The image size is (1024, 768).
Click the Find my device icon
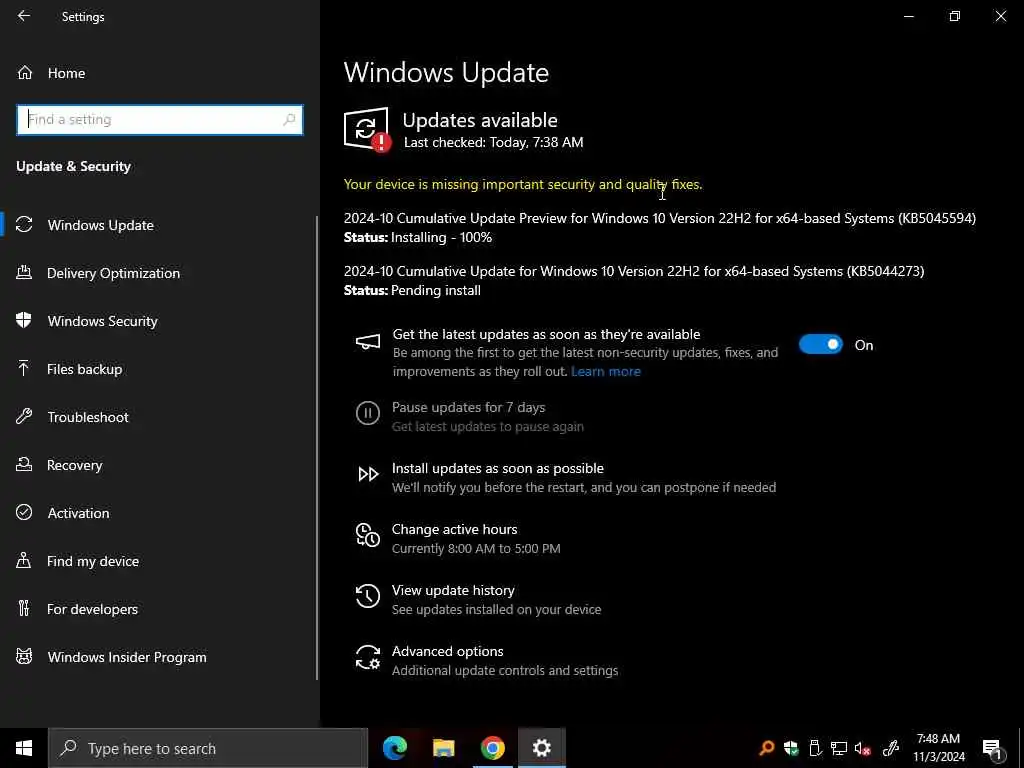pos(24,560)
